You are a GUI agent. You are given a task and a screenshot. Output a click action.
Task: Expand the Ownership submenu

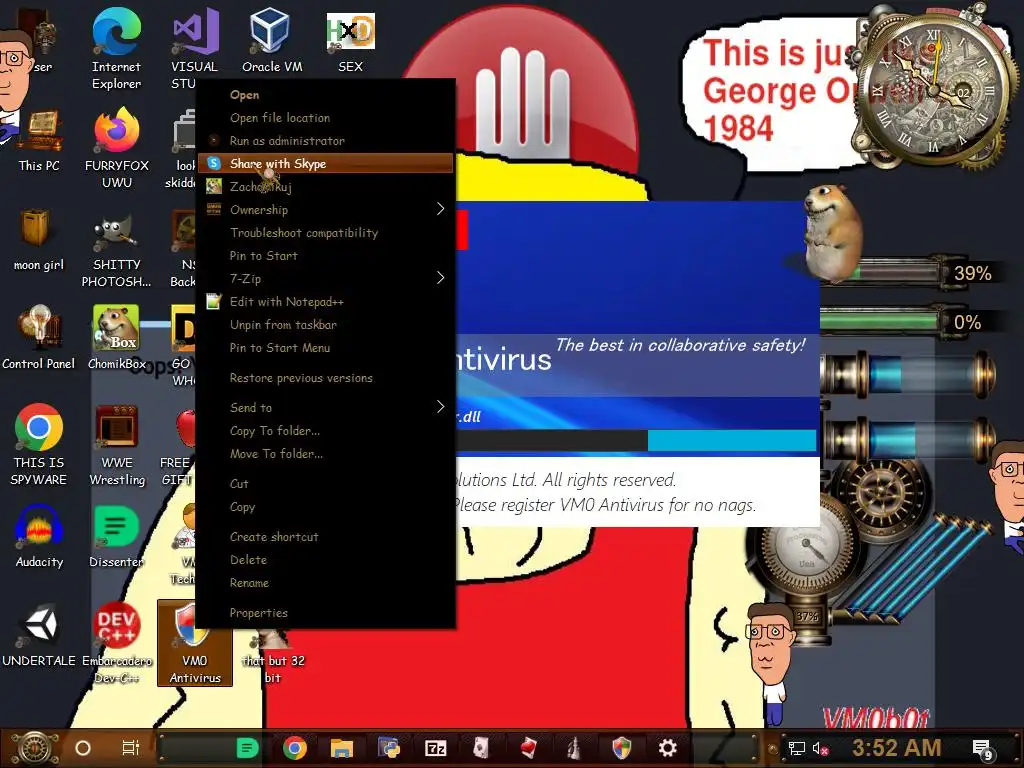pos(325,210)
